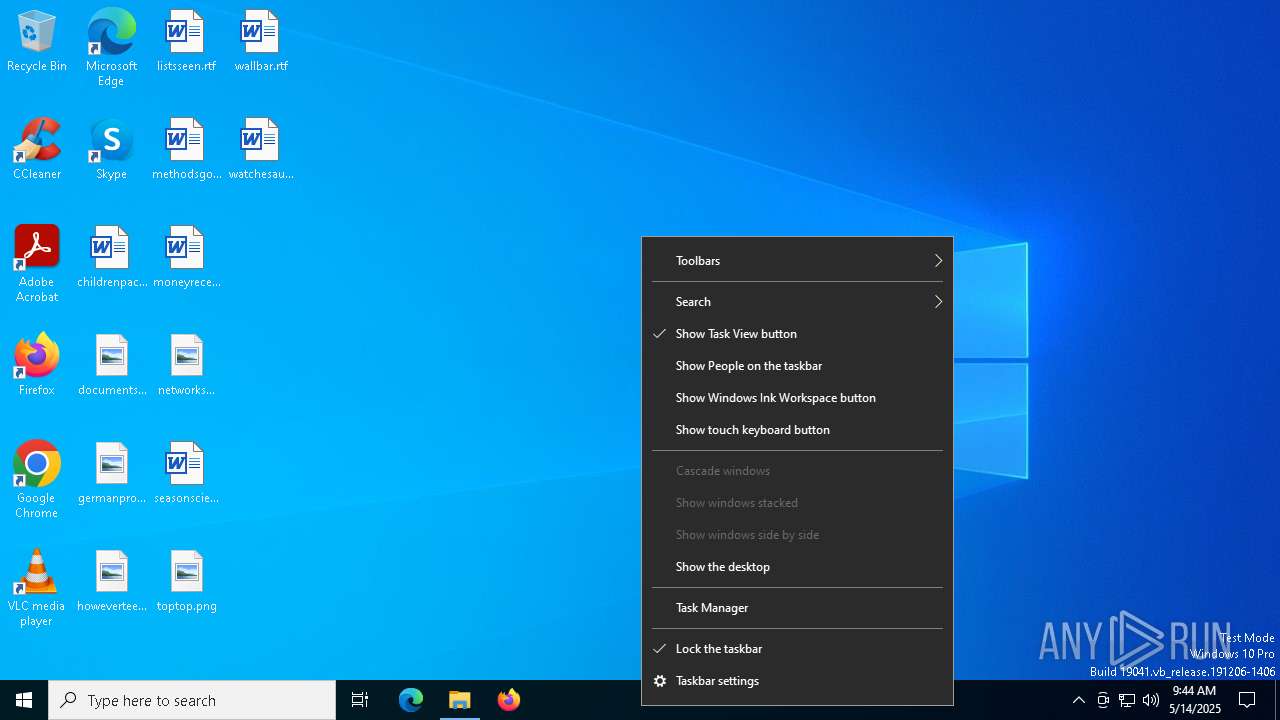Viewport: 1280px width, 720px height.
Task: Select the CCleaner desktop shortcut
Action: click(x=37, y=150)
